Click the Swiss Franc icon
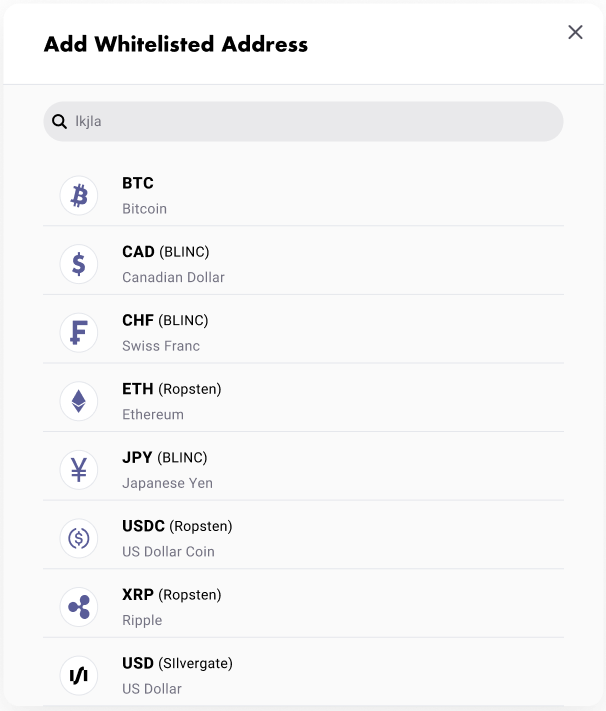Screen dimensions: 606x711 79,332
